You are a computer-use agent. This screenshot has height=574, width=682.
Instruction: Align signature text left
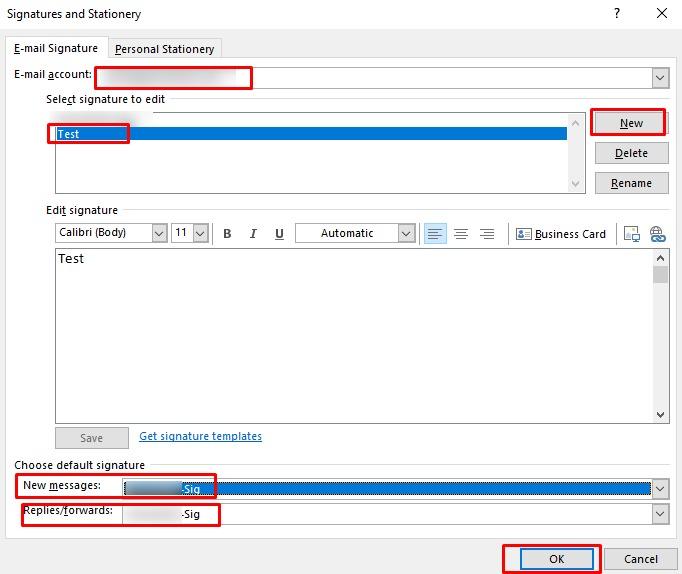coord(435,234)
